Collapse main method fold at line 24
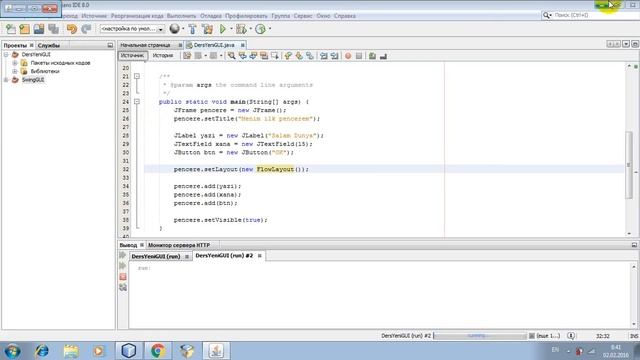 click(137, 102)
